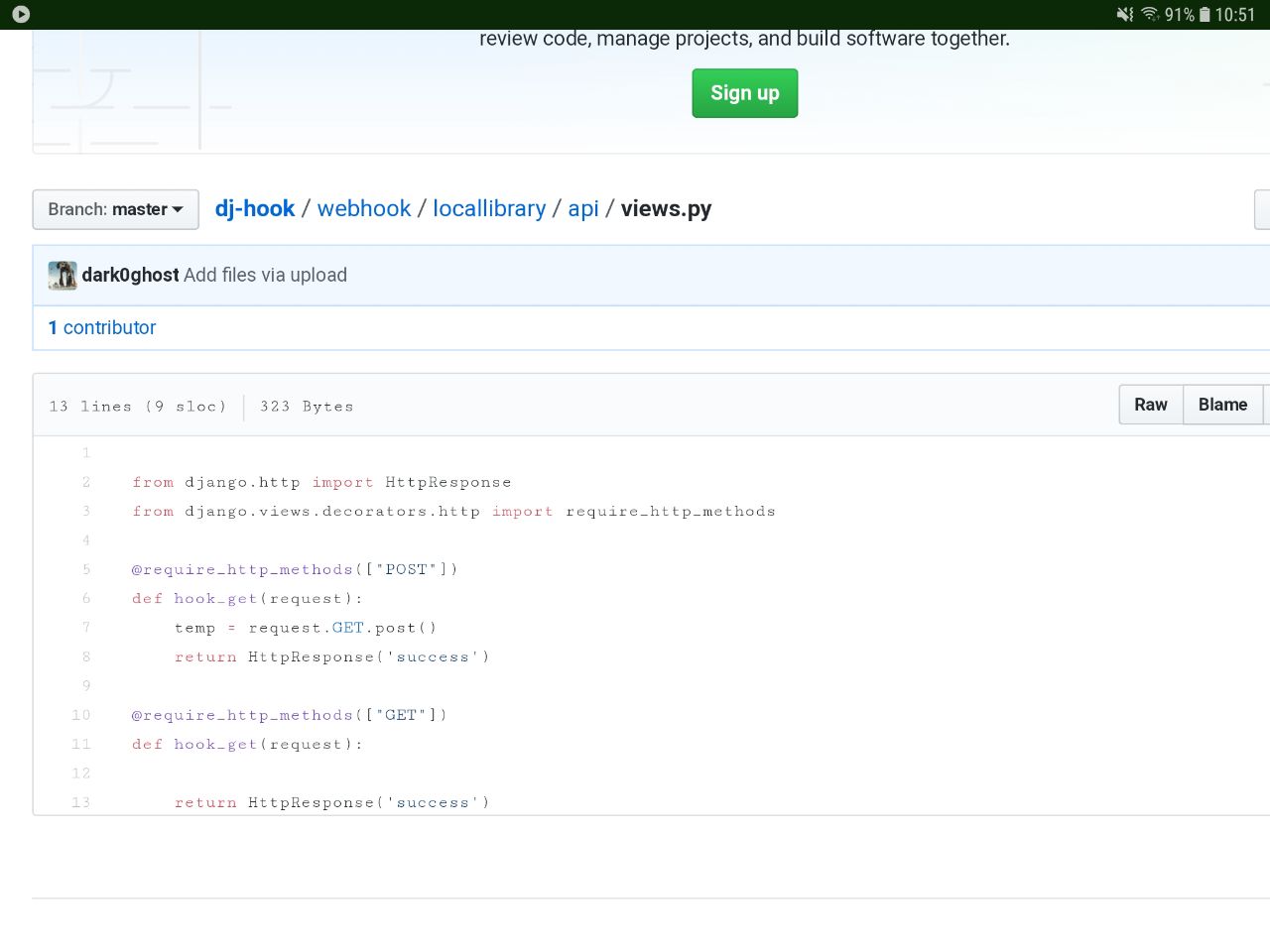Select line number 6 of the code

[86, 598]
